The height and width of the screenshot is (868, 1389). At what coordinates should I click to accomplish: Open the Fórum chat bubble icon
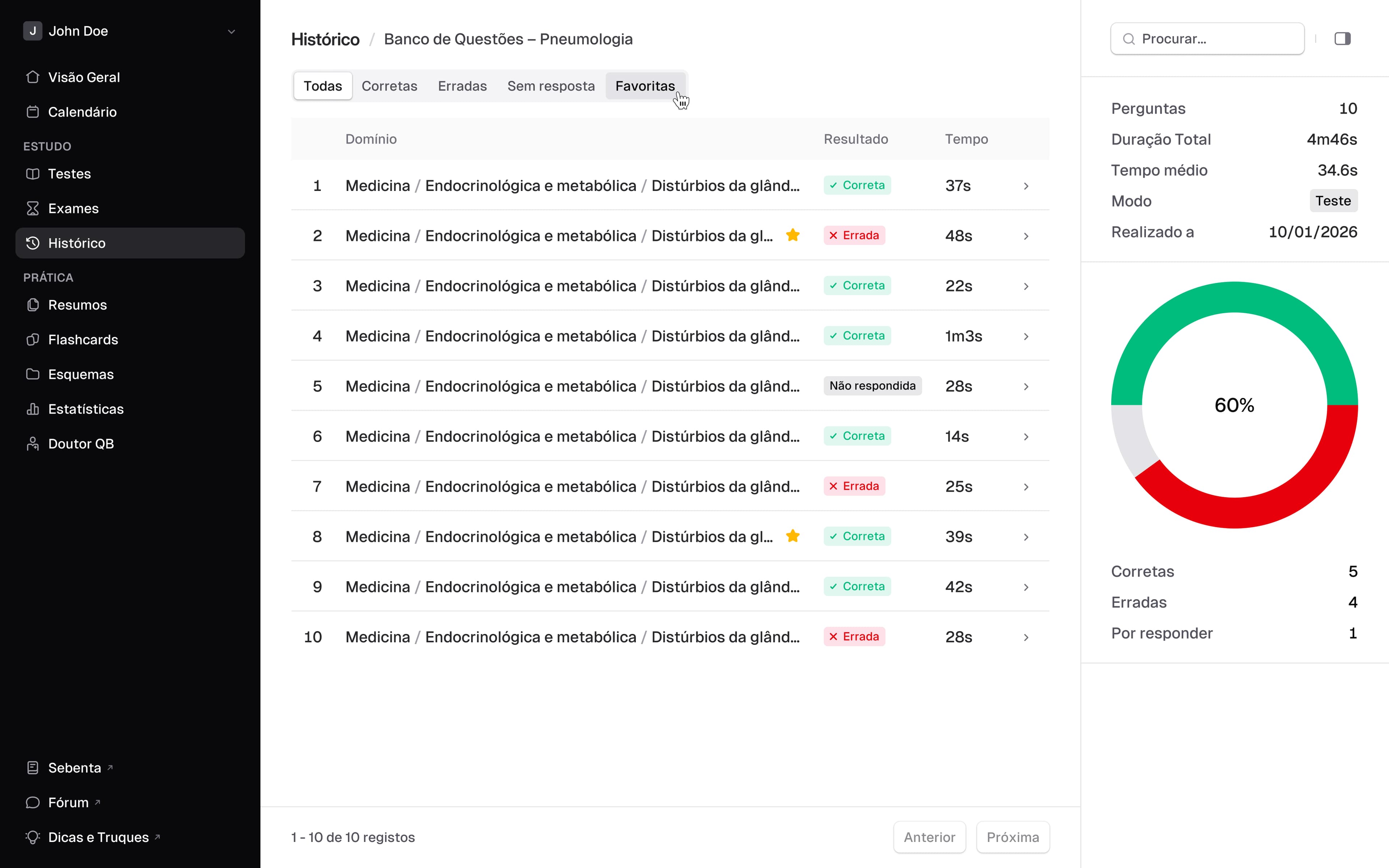click(x=33, y=803)
